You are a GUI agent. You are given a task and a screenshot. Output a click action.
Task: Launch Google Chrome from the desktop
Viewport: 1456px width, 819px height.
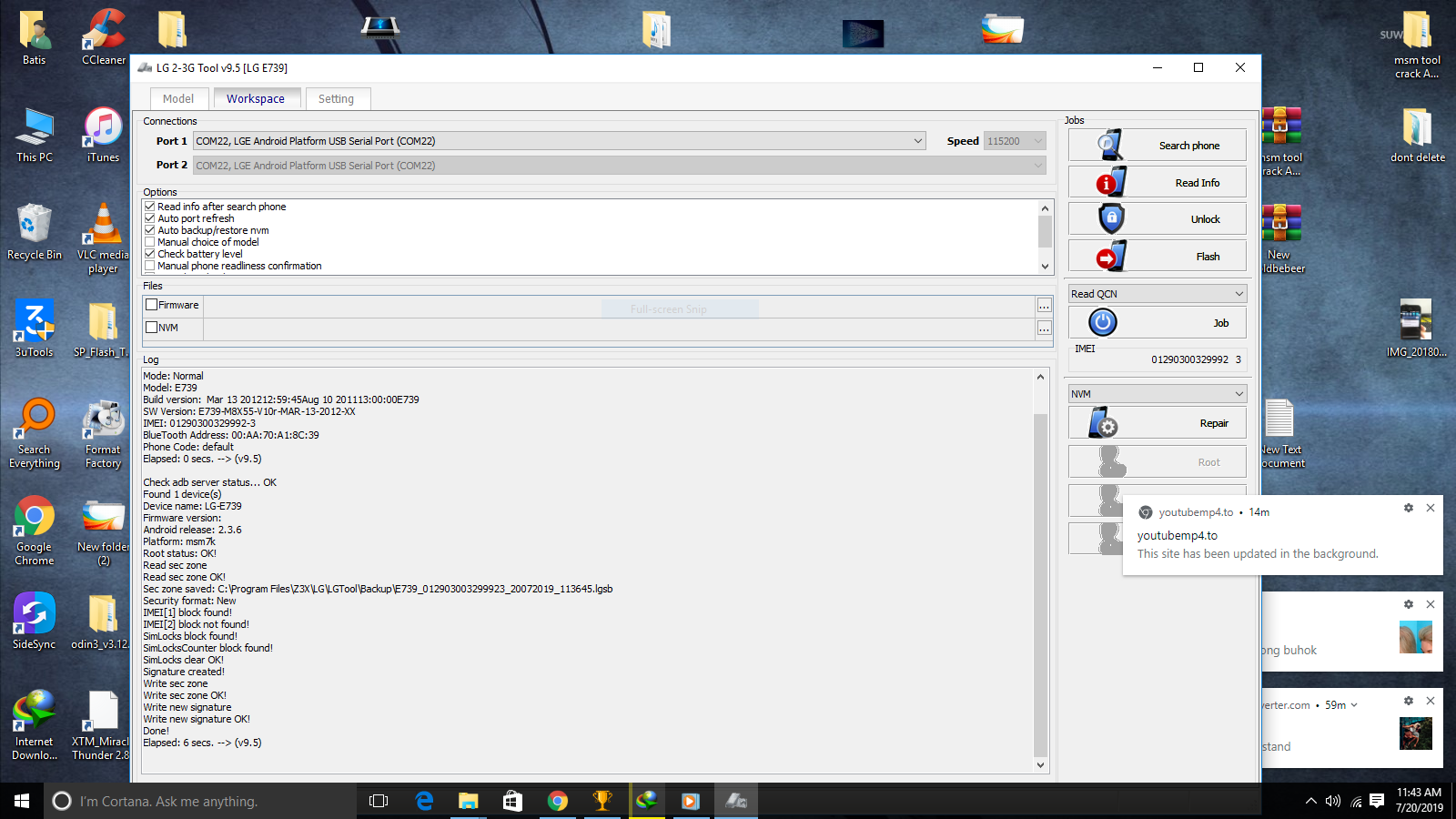pos(35,531)
